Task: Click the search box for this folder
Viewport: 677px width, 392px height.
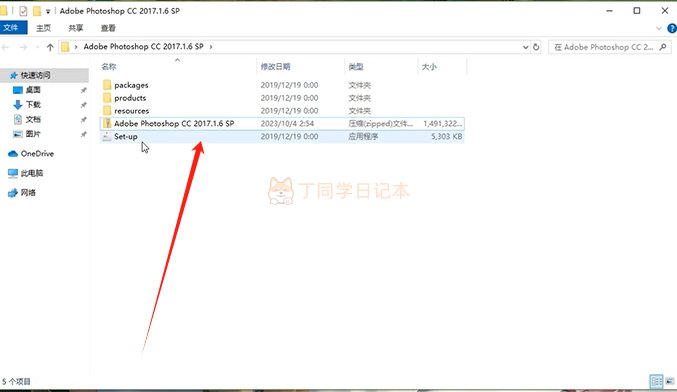Action: click(610, 47)
